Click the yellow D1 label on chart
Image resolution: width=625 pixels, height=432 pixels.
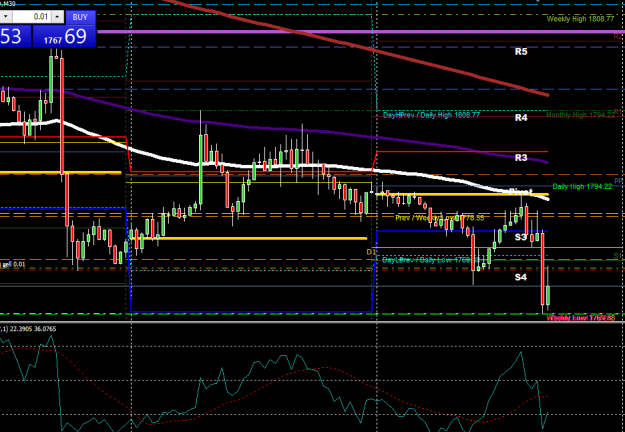click(371, 252)
